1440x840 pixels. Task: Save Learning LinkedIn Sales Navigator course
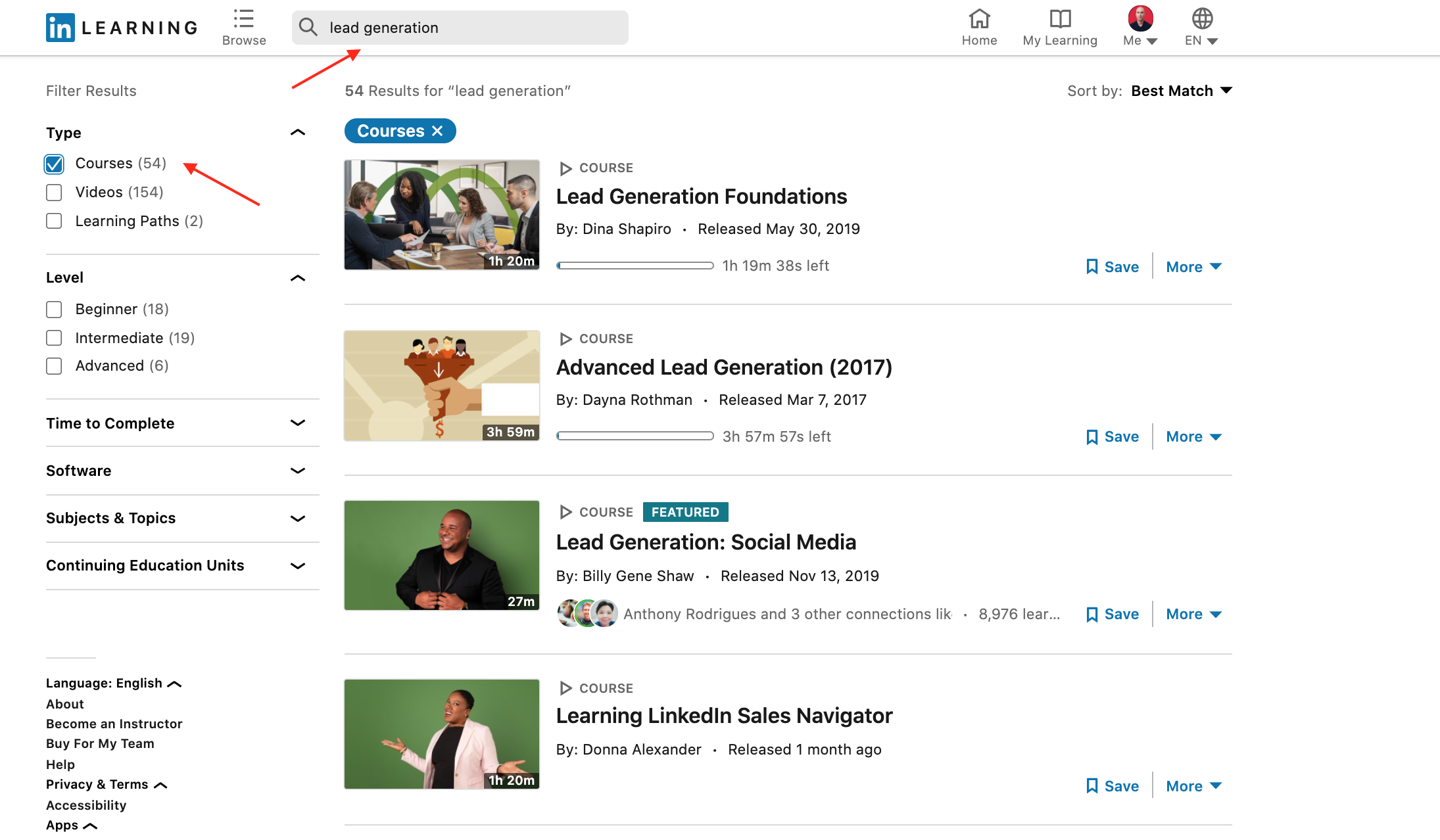tap(1112, 786)
